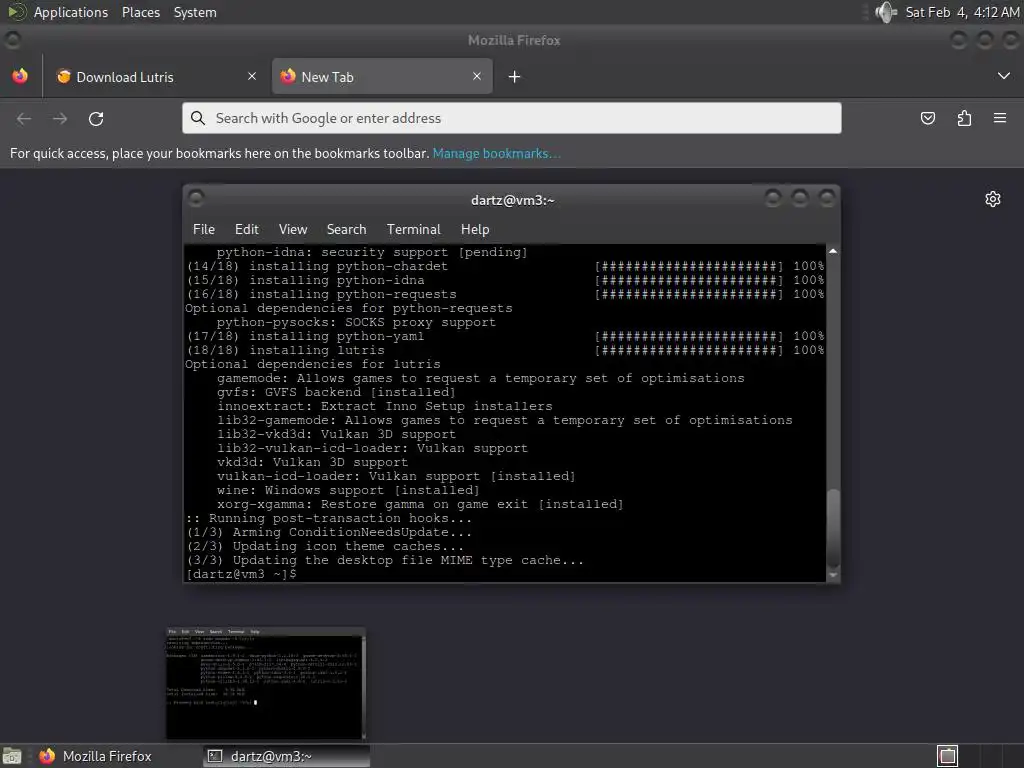The height and width of the screenshot is (768, 1024).
Task: Click the search magnifier in address bar
Action: tap(197, 118)
